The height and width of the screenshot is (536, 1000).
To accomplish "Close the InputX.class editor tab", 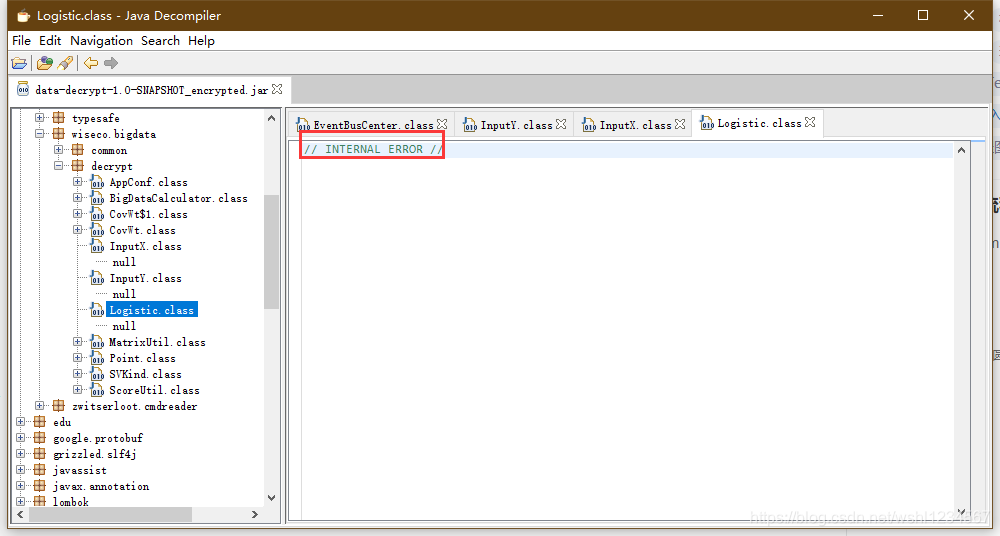I will tap(680, 124).
